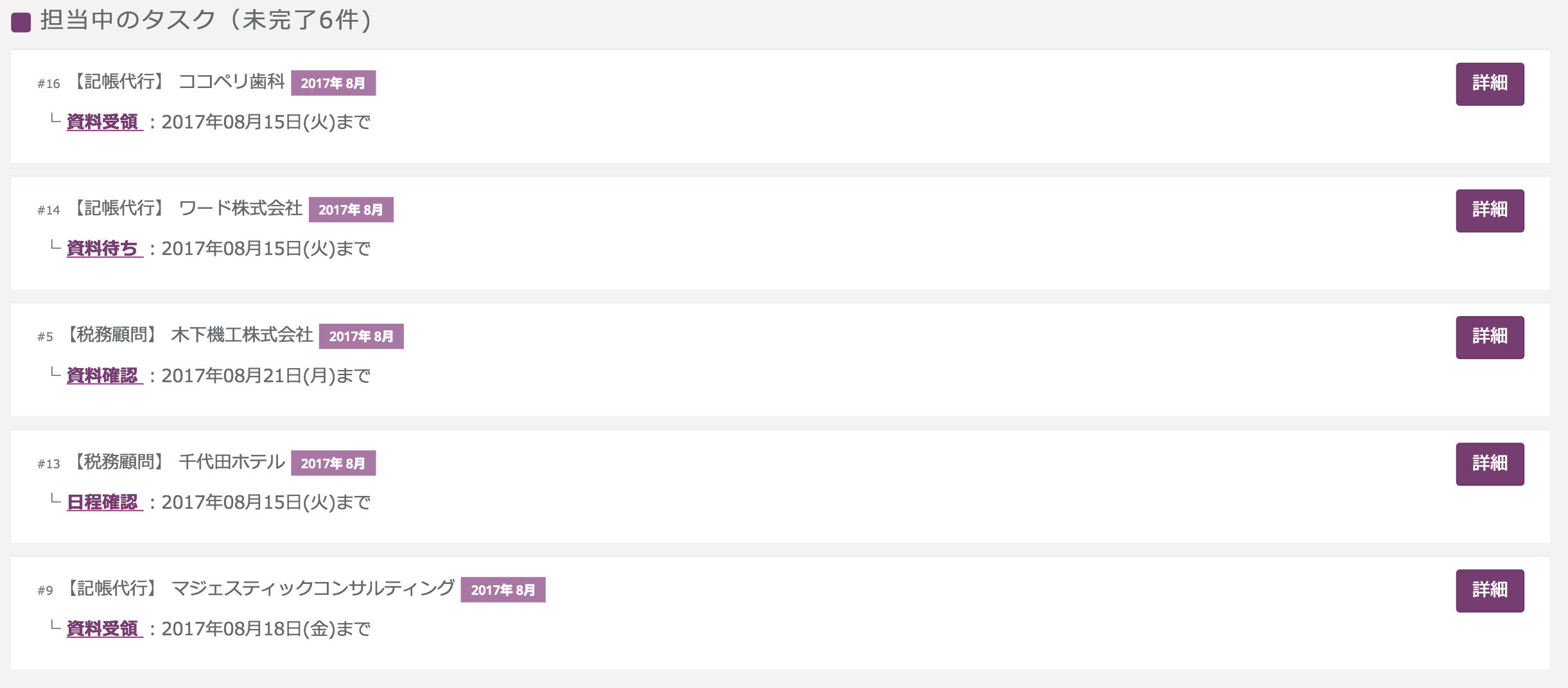Screen dimensions: 1568x688
Task: Open 詳細 for 千代田ホテル task
Action: tap(1489, 464)
